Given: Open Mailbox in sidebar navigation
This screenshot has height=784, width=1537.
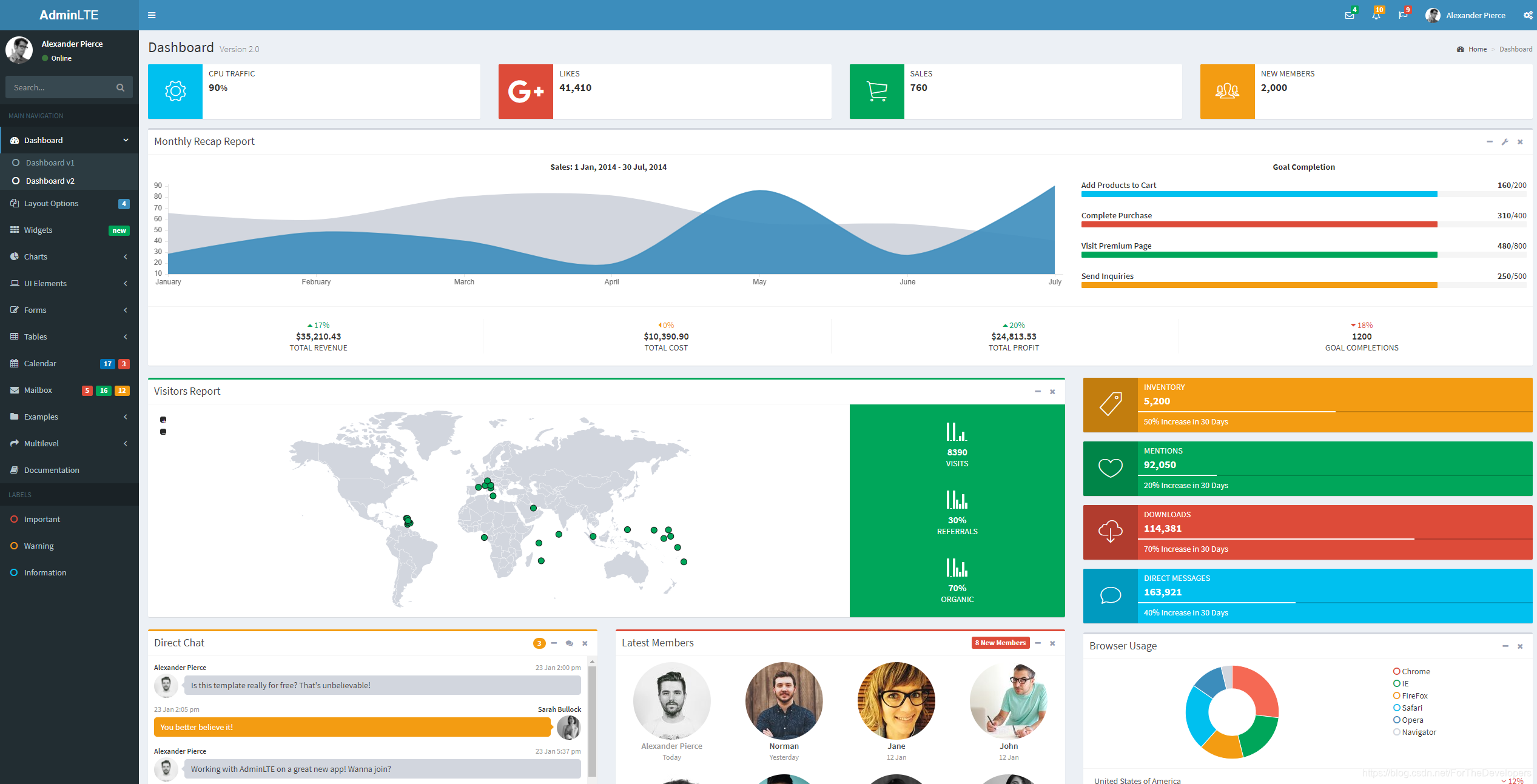Looking at the screenshot, I should pyautogui.click(x=38, y=390).
